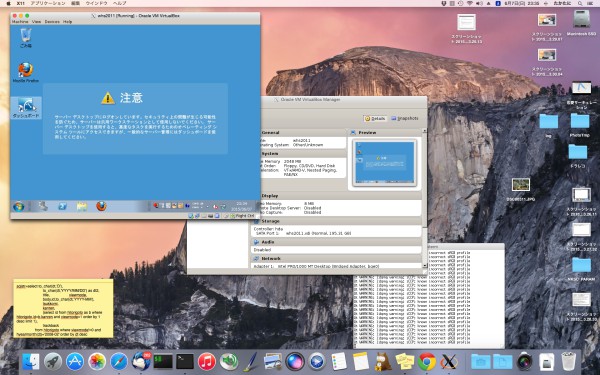
Task: Open Finder from the Dock
Action: point(31,362)
